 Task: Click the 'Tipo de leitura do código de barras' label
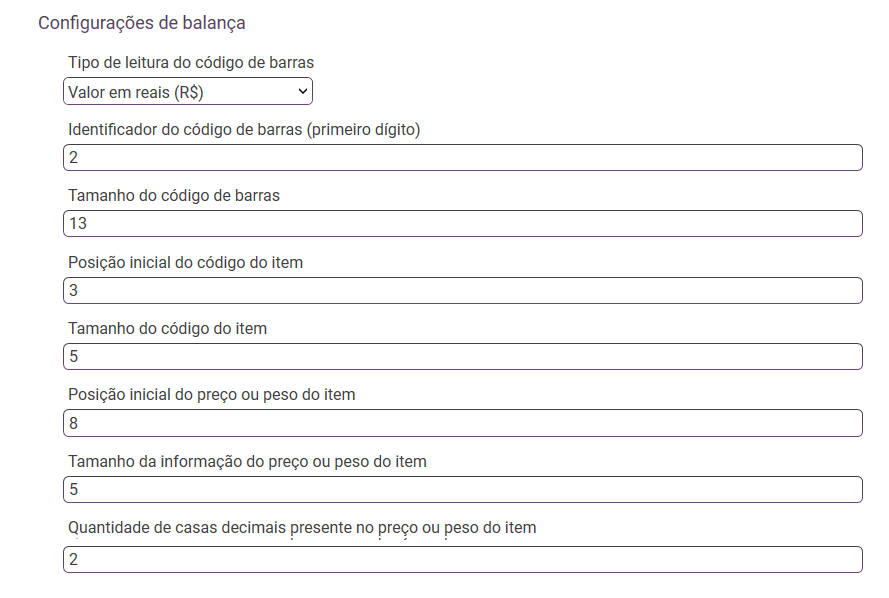191,63
